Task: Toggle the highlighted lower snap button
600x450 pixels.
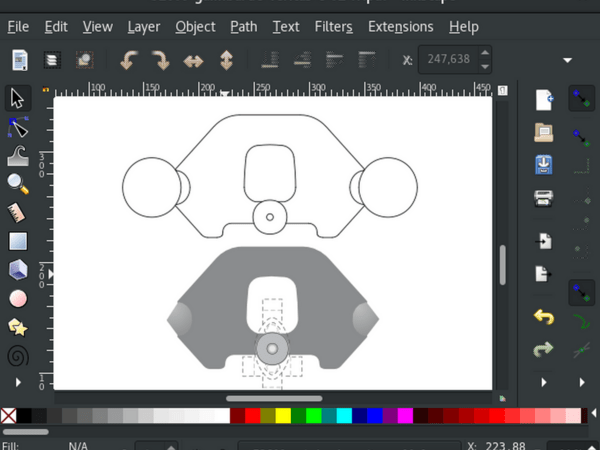Action: pyautogui.click(x=580, y=292)
